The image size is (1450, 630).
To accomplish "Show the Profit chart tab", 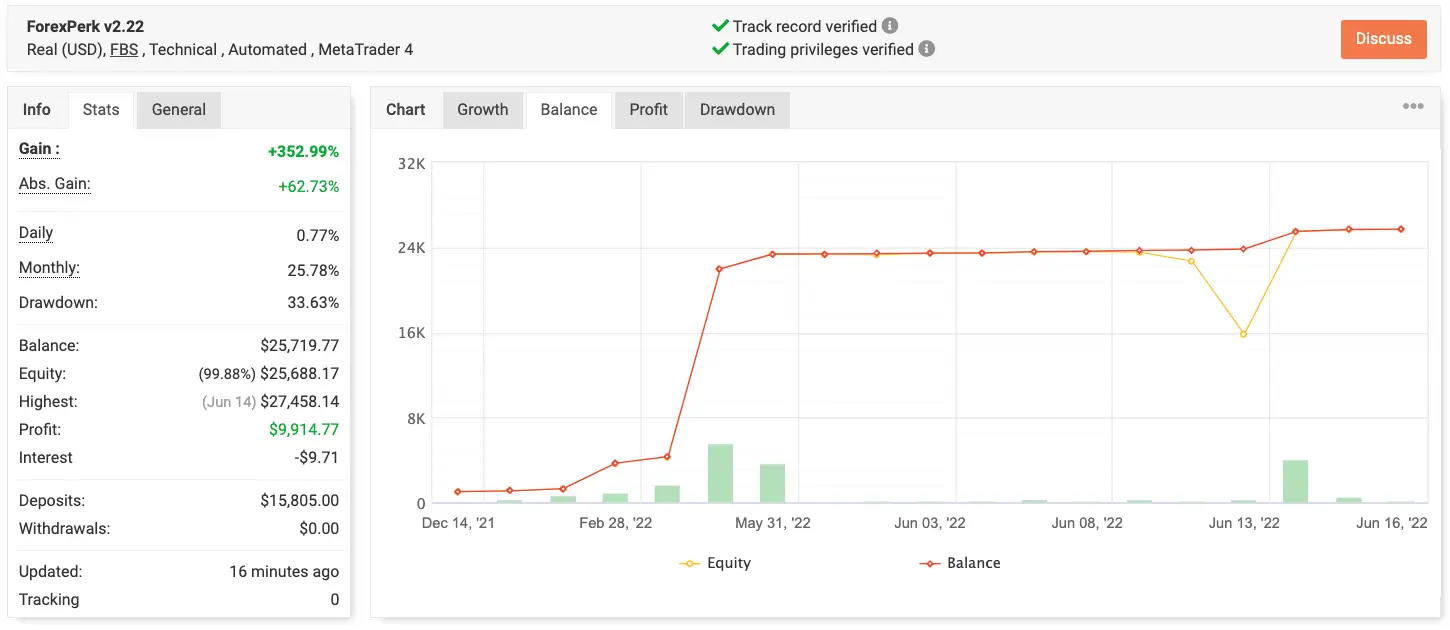I will [648, 110].
